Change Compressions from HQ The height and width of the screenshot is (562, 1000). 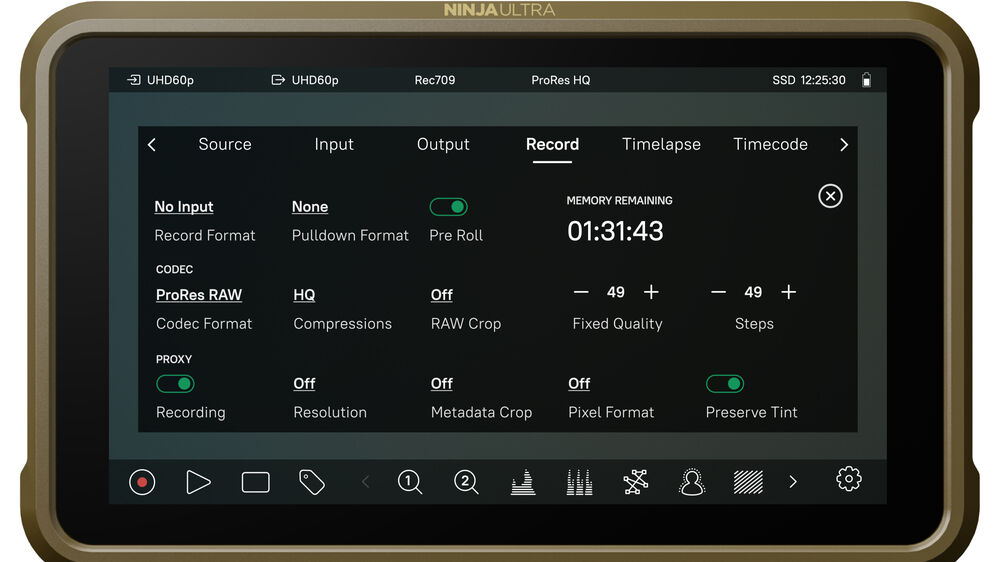pyautogui.click(x=304, y=295)
